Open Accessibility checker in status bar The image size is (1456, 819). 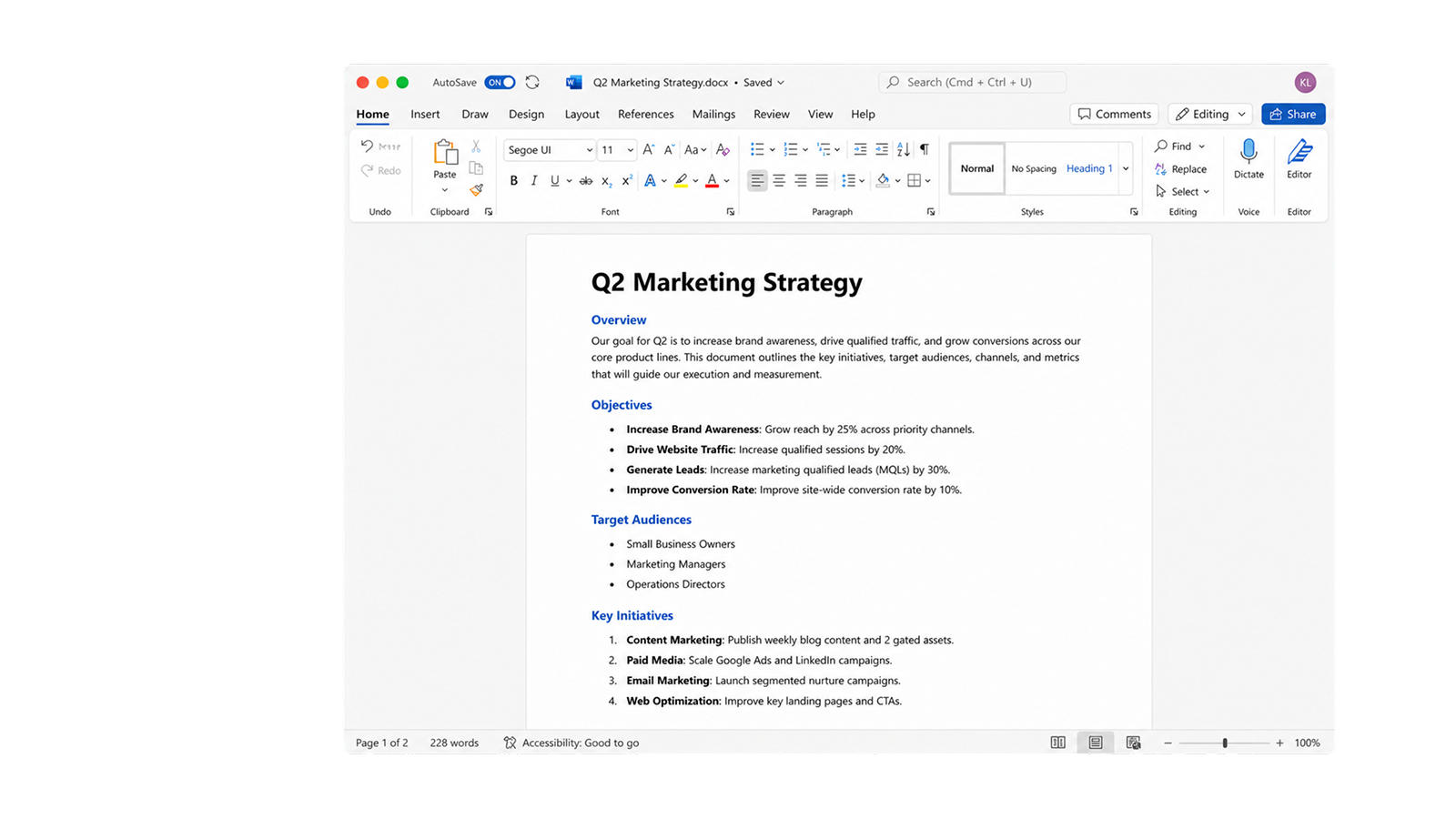click(x=571, y=743)
